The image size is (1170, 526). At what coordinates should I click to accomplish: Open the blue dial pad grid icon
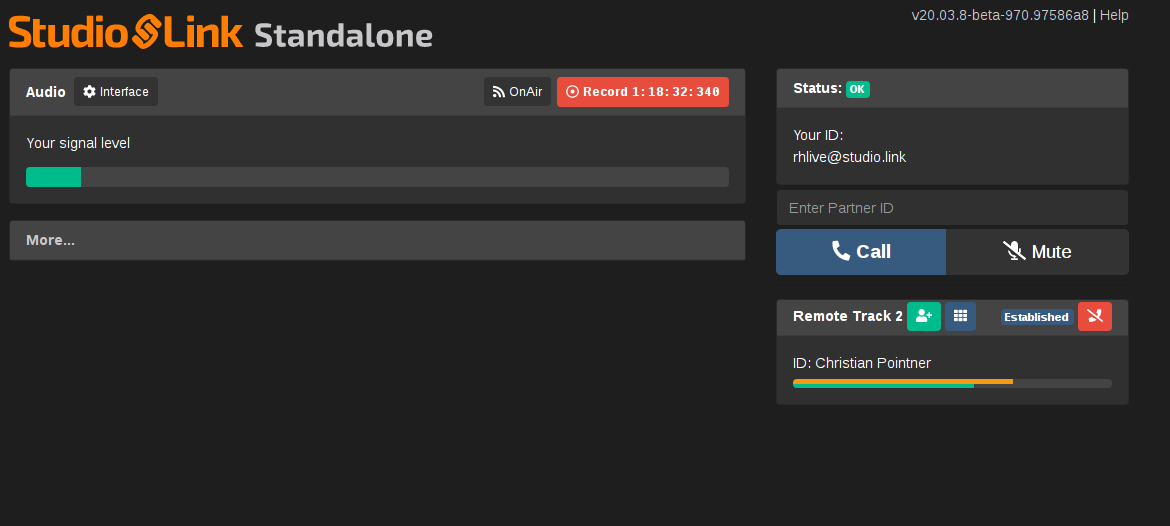pos(961,316)
